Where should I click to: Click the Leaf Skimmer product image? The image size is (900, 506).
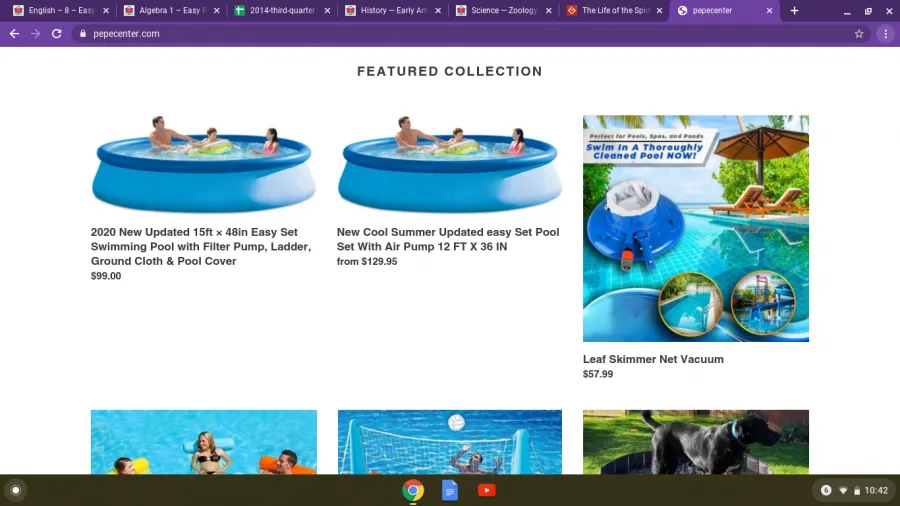[x=696, y=228]
